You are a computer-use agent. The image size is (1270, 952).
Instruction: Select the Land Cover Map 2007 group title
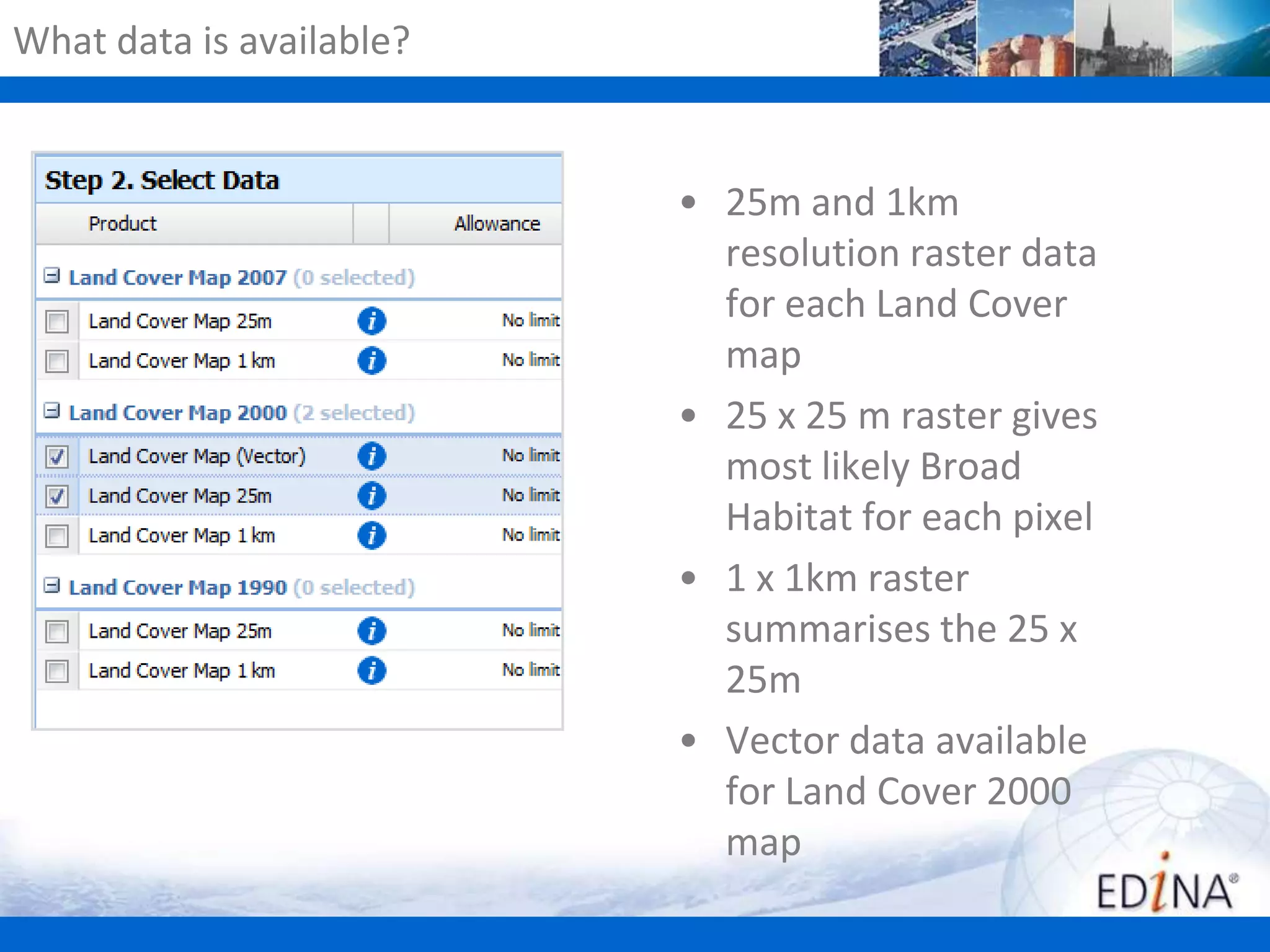(177, 278)
